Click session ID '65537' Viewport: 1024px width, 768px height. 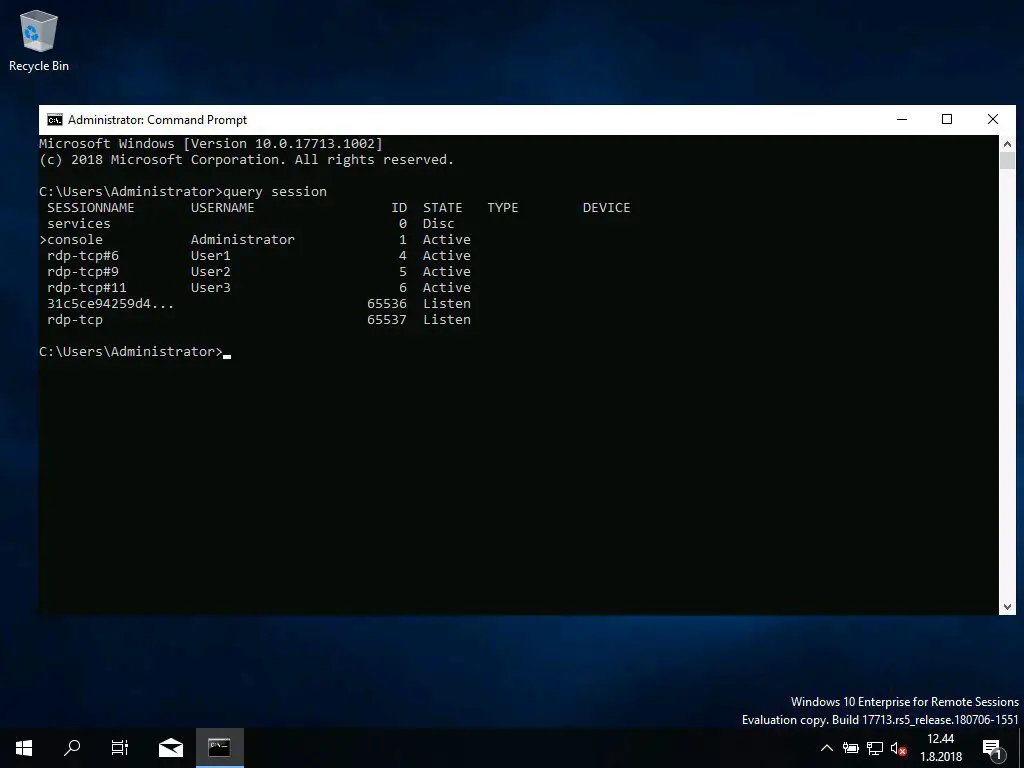387,319
